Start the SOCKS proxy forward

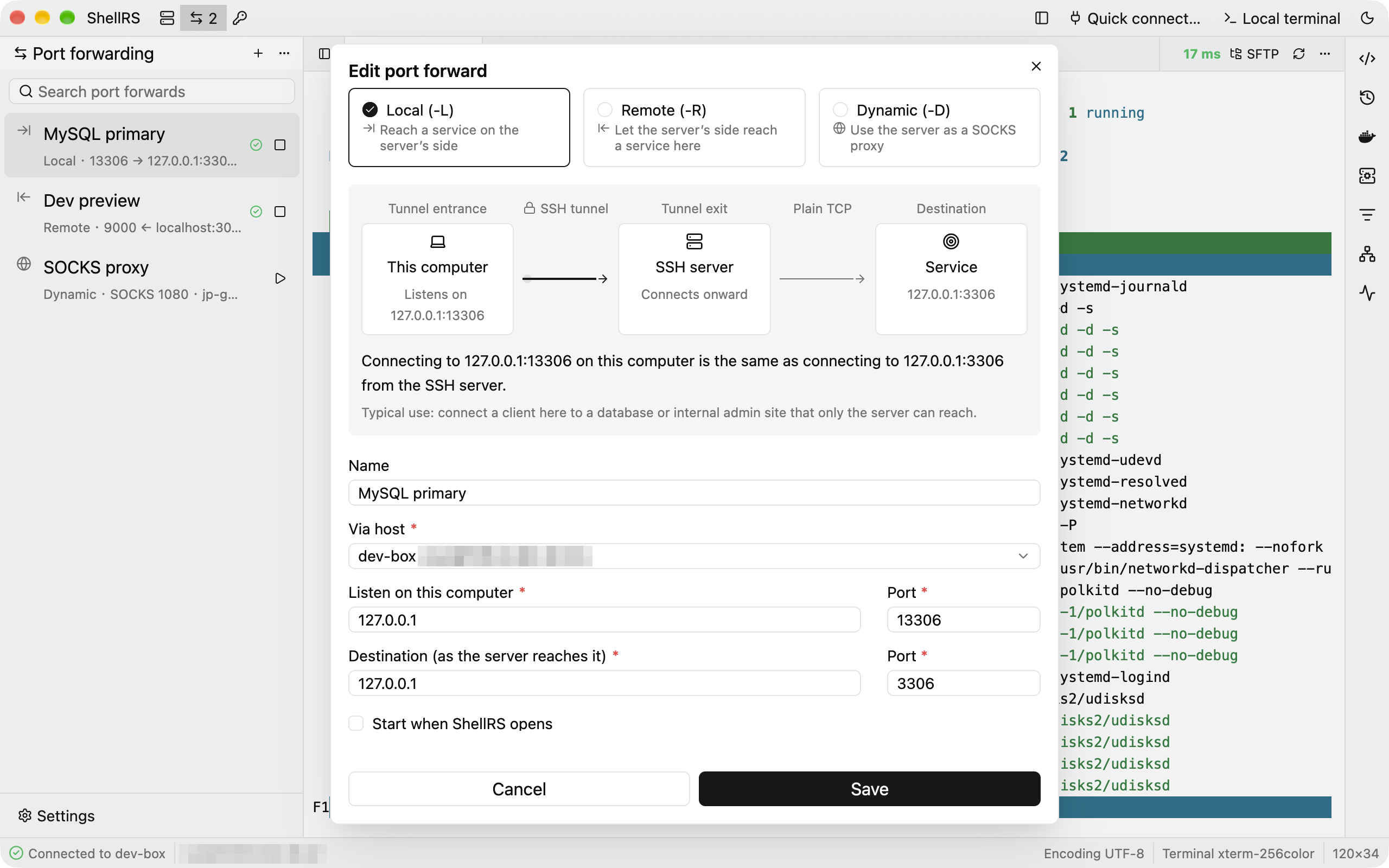click(x=280, y=278)
